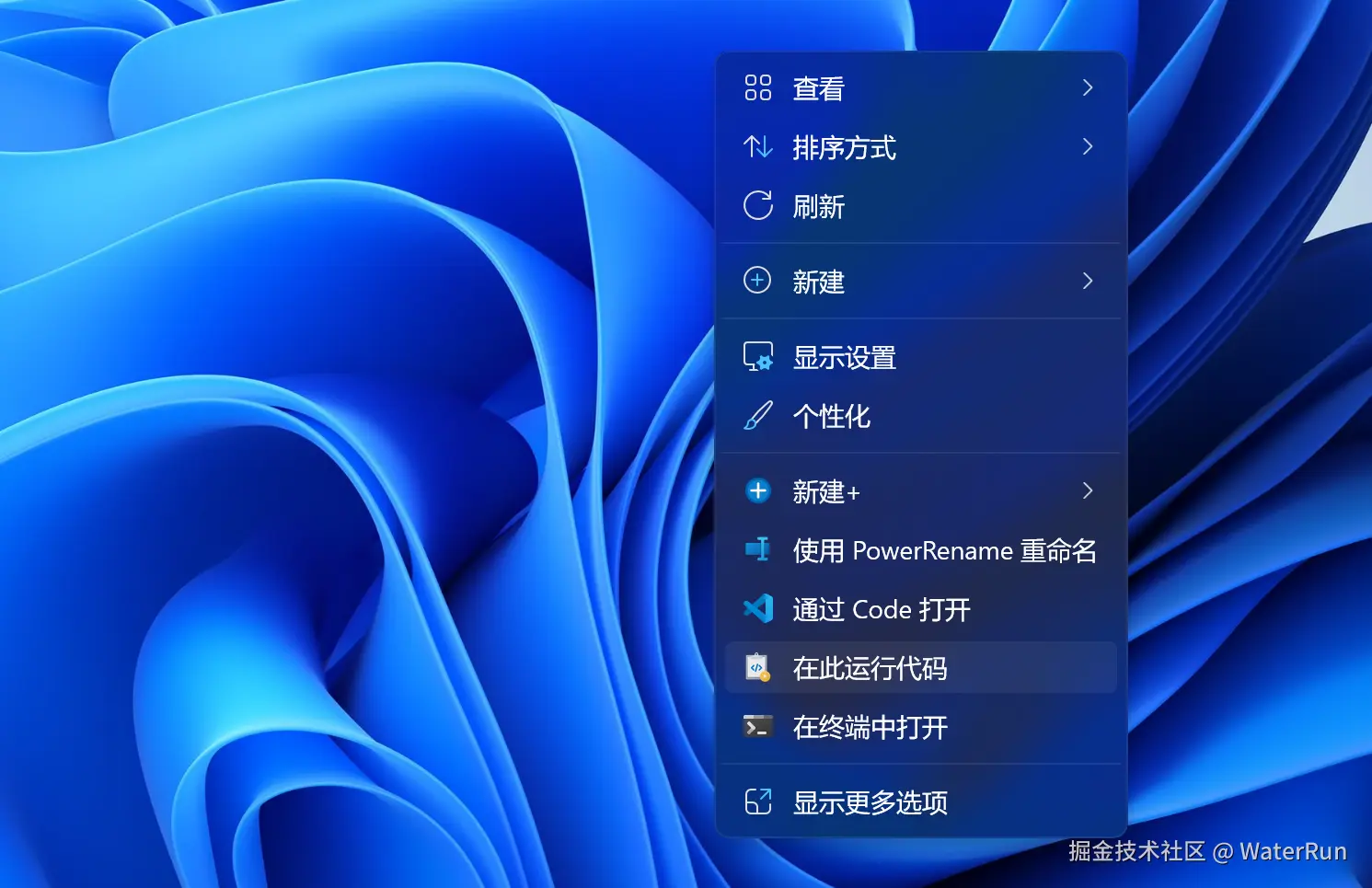Click the grid icon beside "查看"
The image size is (1372, 888).
click(756, 87)
